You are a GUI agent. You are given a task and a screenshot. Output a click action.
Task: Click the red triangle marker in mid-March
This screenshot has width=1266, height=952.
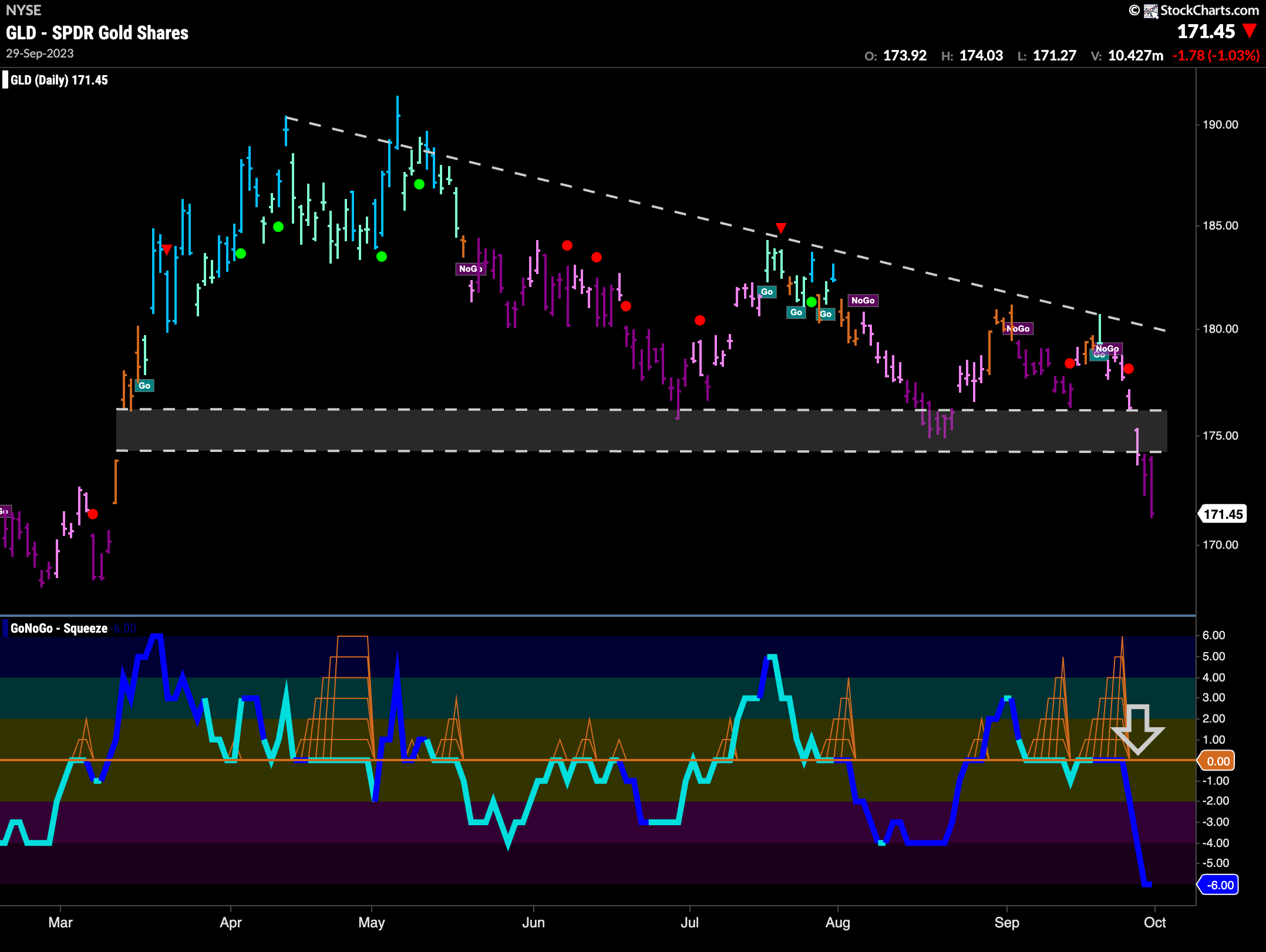167,250
